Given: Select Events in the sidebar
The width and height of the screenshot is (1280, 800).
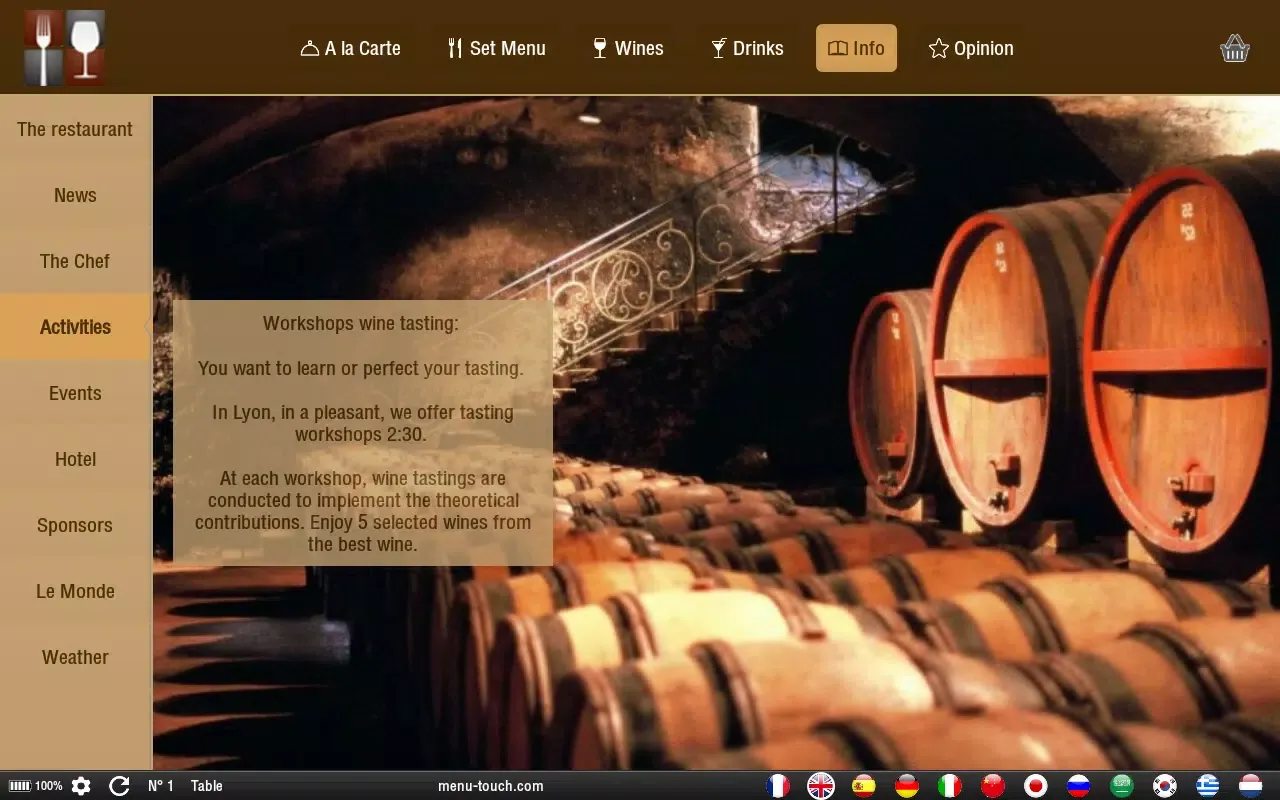Looking at the screenshot, I should coord(75,393).
